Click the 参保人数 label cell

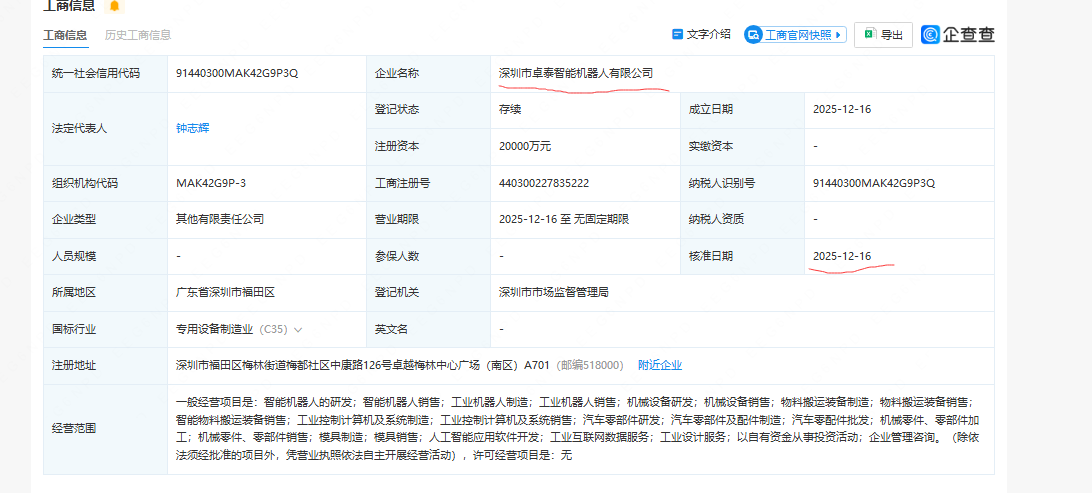pyautogui.click(x=428, y=256)
